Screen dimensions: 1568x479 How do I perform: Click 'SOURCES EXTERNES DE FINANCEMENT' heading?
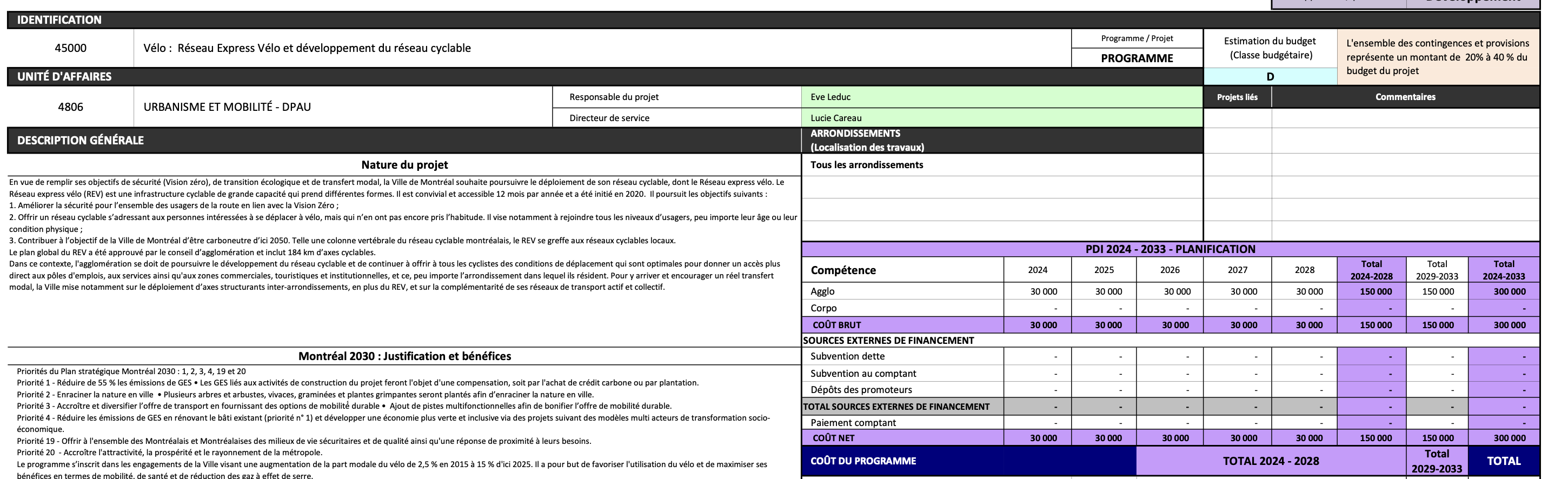click(888, 340)
